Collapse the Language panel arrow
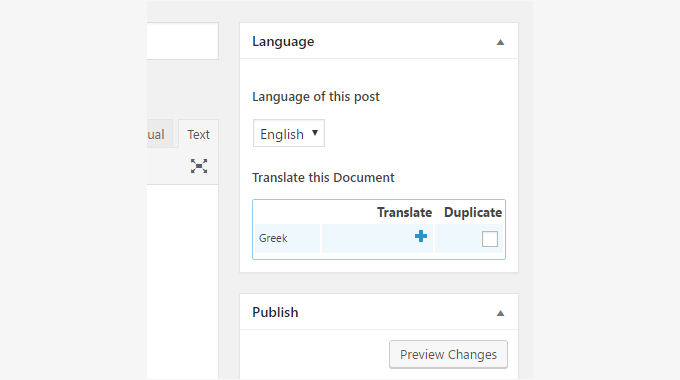Screen dimensions: 680x380 point(500,42)
